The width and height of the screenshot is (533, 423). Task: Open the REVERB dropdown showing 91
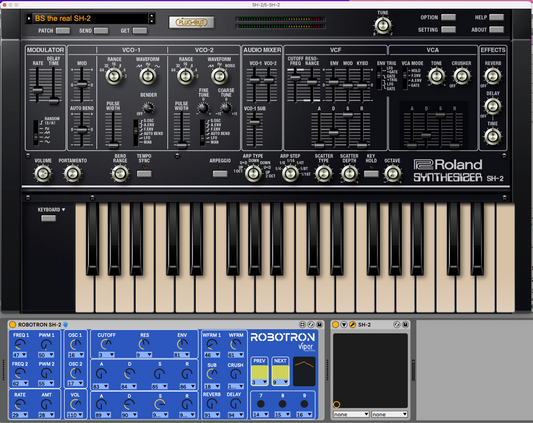211,415
